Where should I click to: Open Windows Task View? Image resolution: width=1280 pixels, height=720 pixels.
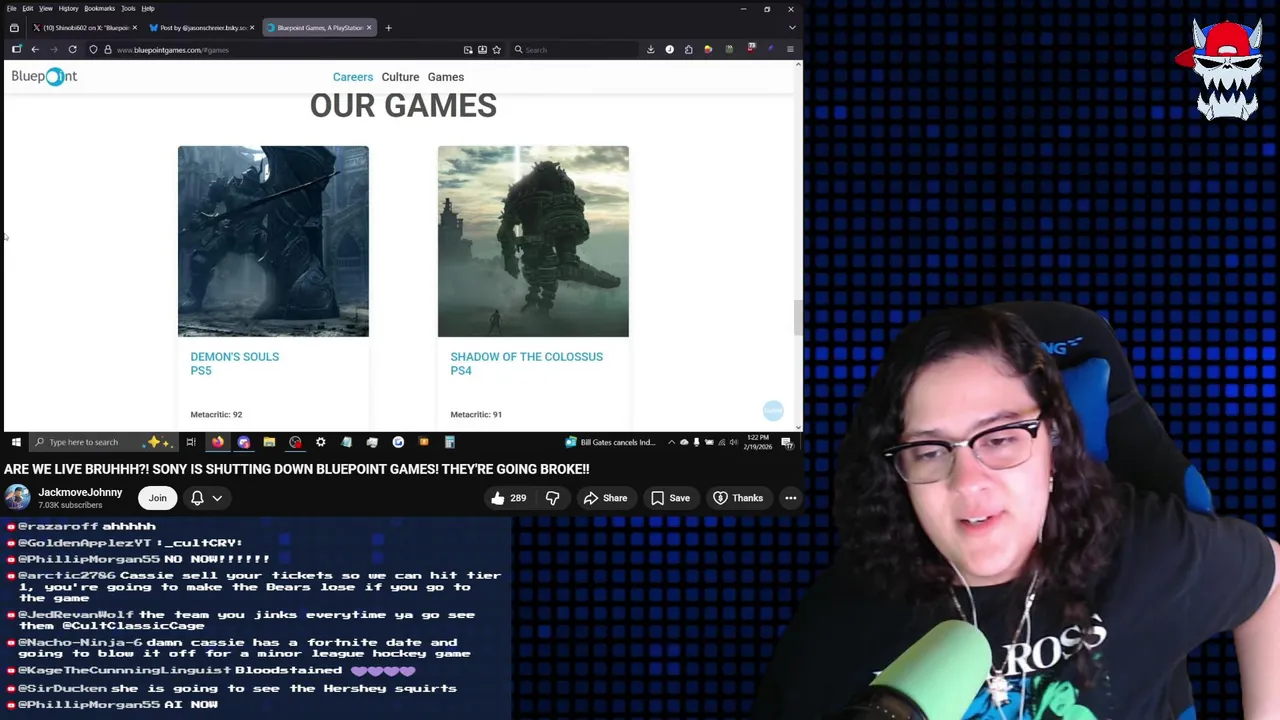click(x=190, y=442)
